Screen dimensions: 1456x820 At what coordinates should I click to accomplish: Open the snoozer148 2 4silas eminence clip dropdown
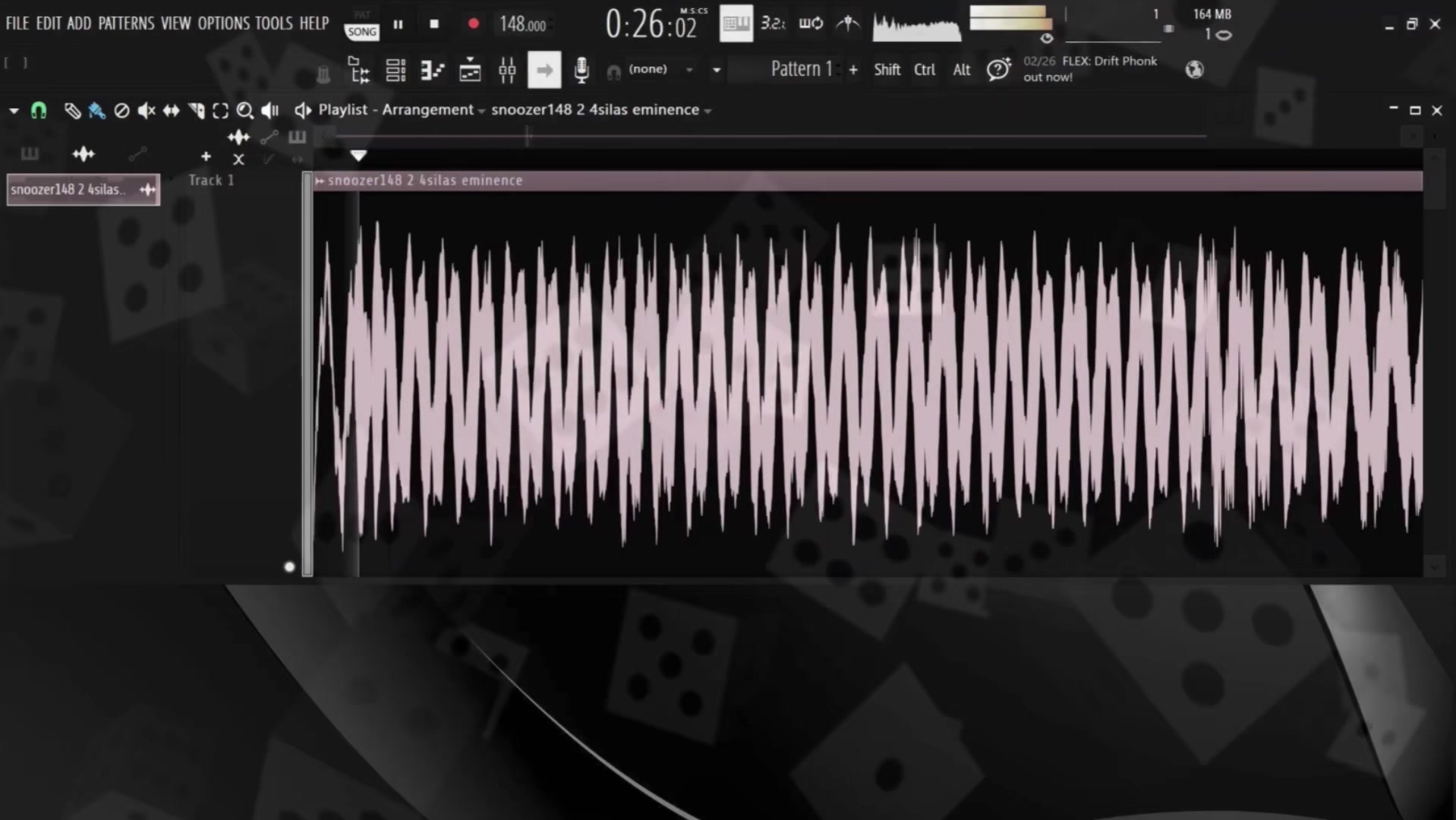click(601, 109)
